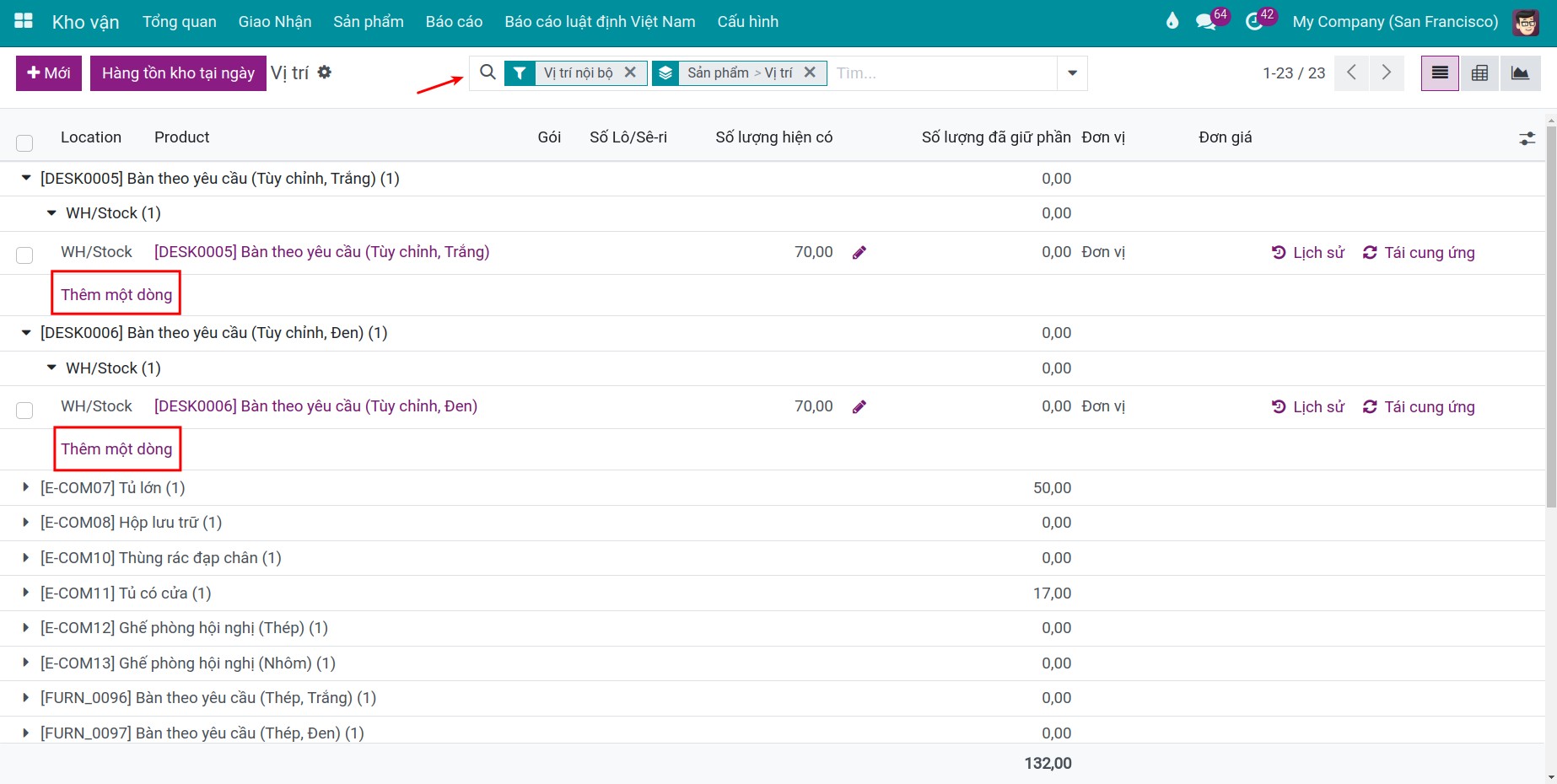The image size is (1557, 784).
Task: Remove the Sản phẩm > Vị trí grouping
Action: pyautogui.click(x=810, y=72)
